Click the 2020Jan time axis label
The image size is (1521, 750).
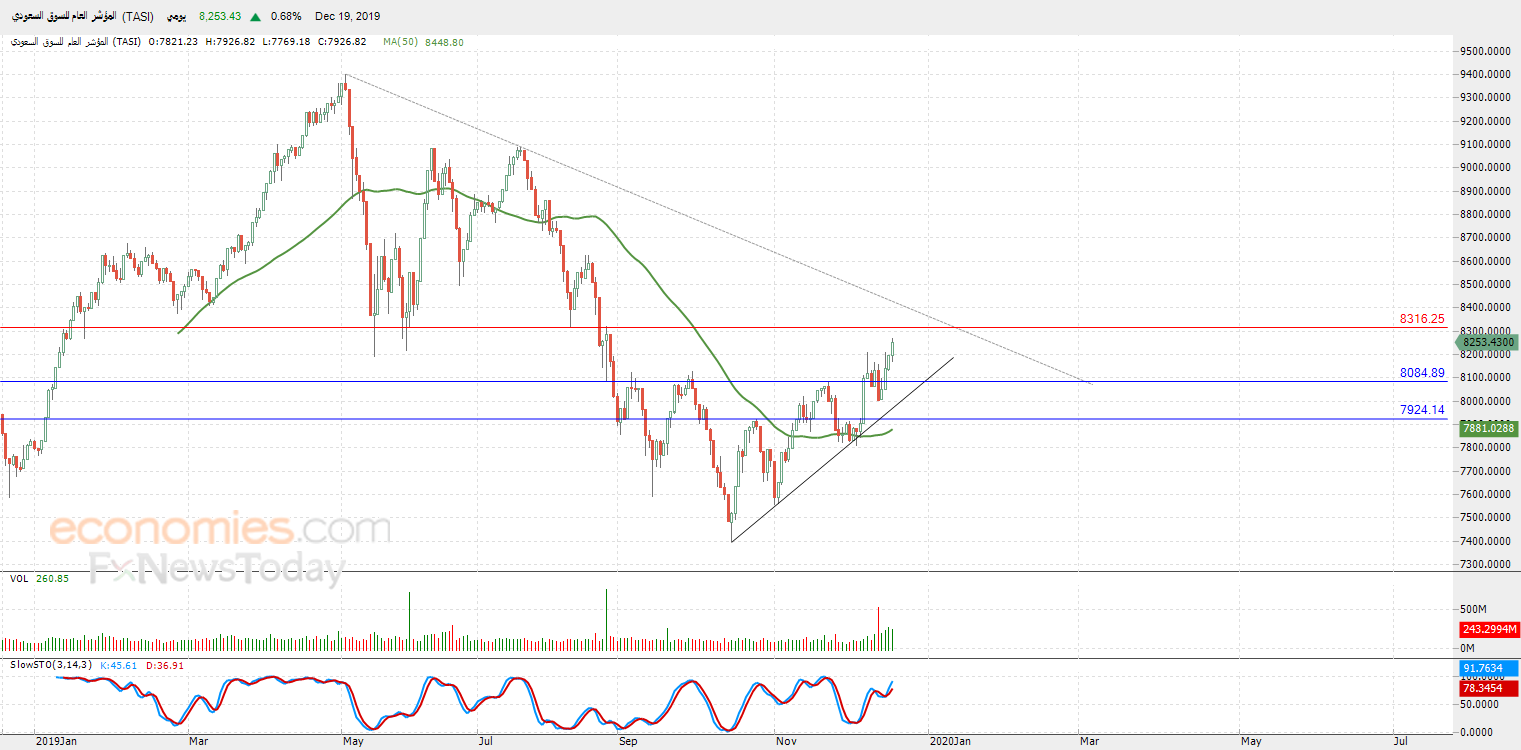pos(949,741)
